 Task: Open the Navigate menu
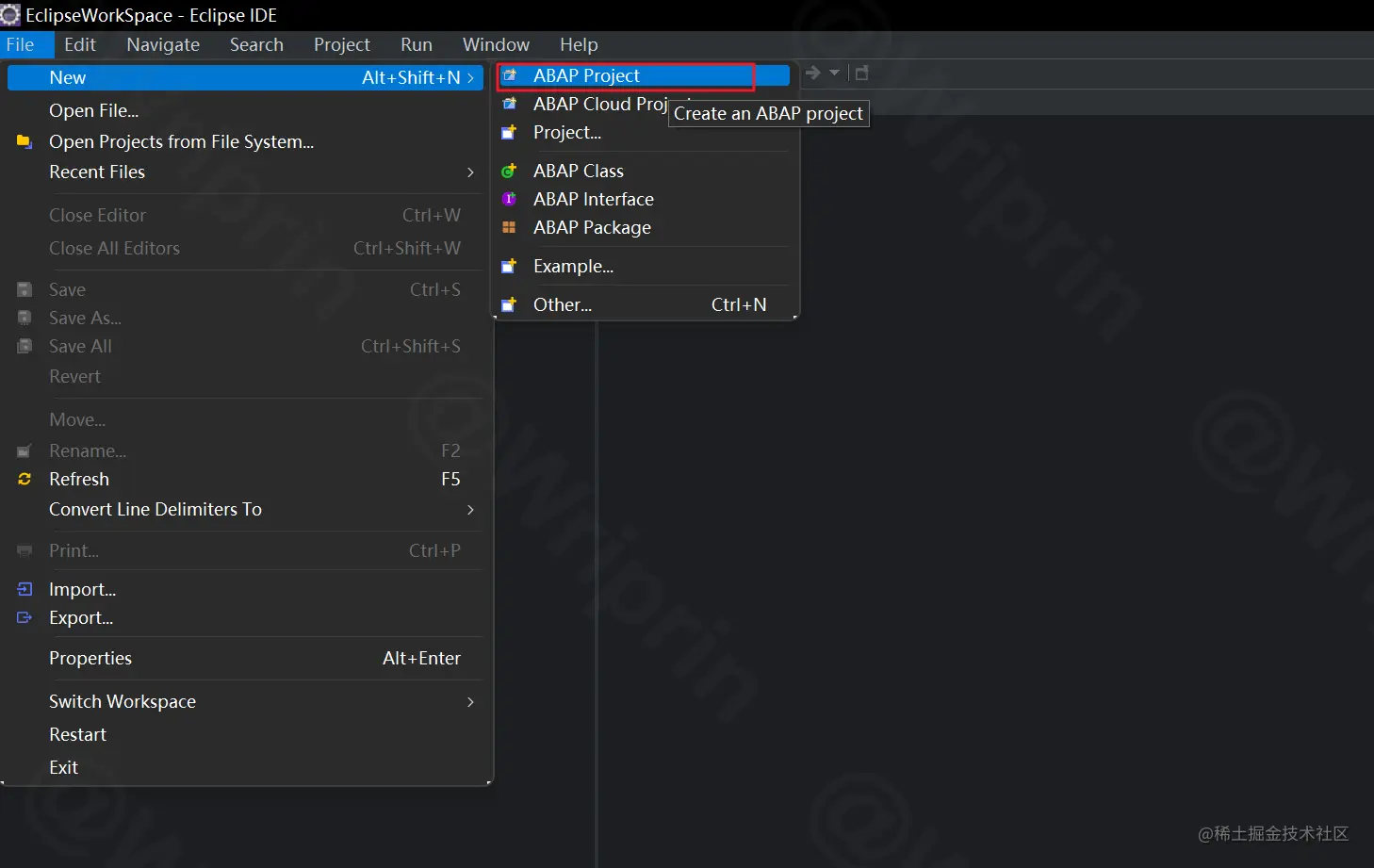pos(163,44)
